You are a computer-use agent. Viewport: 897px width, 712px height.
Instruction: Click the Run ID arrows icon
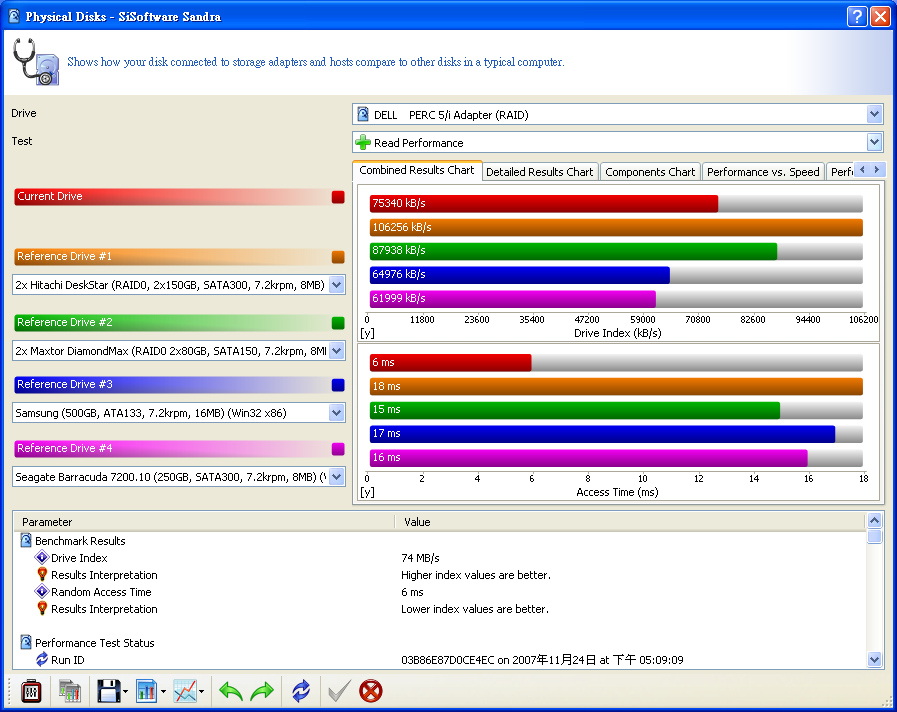42,659
